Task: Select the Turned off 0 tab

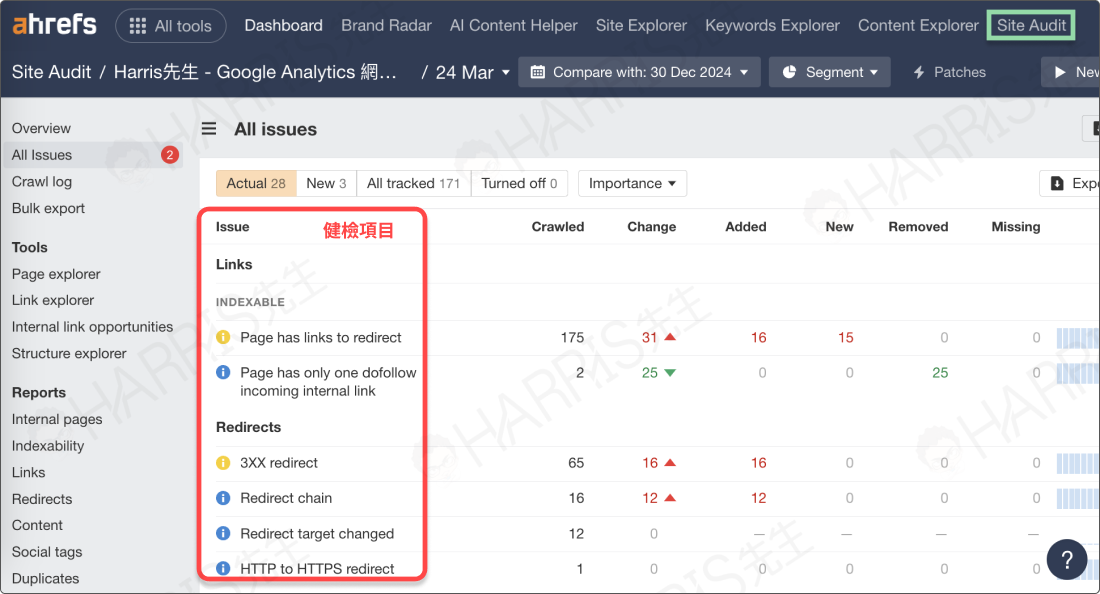Action: pos(519,183)
